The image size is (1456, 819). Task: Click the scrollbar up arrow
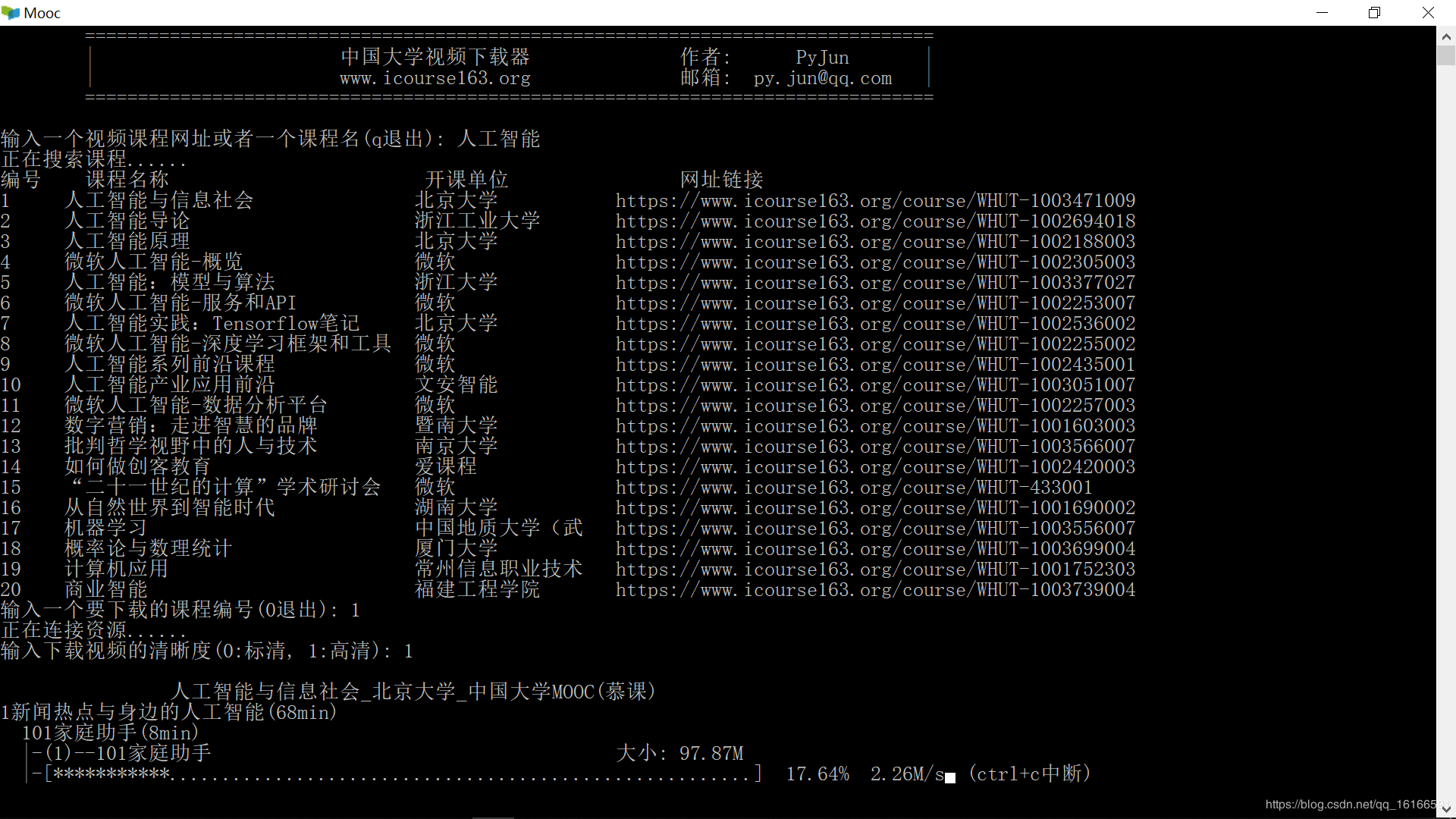click(x=1446, y=36)
